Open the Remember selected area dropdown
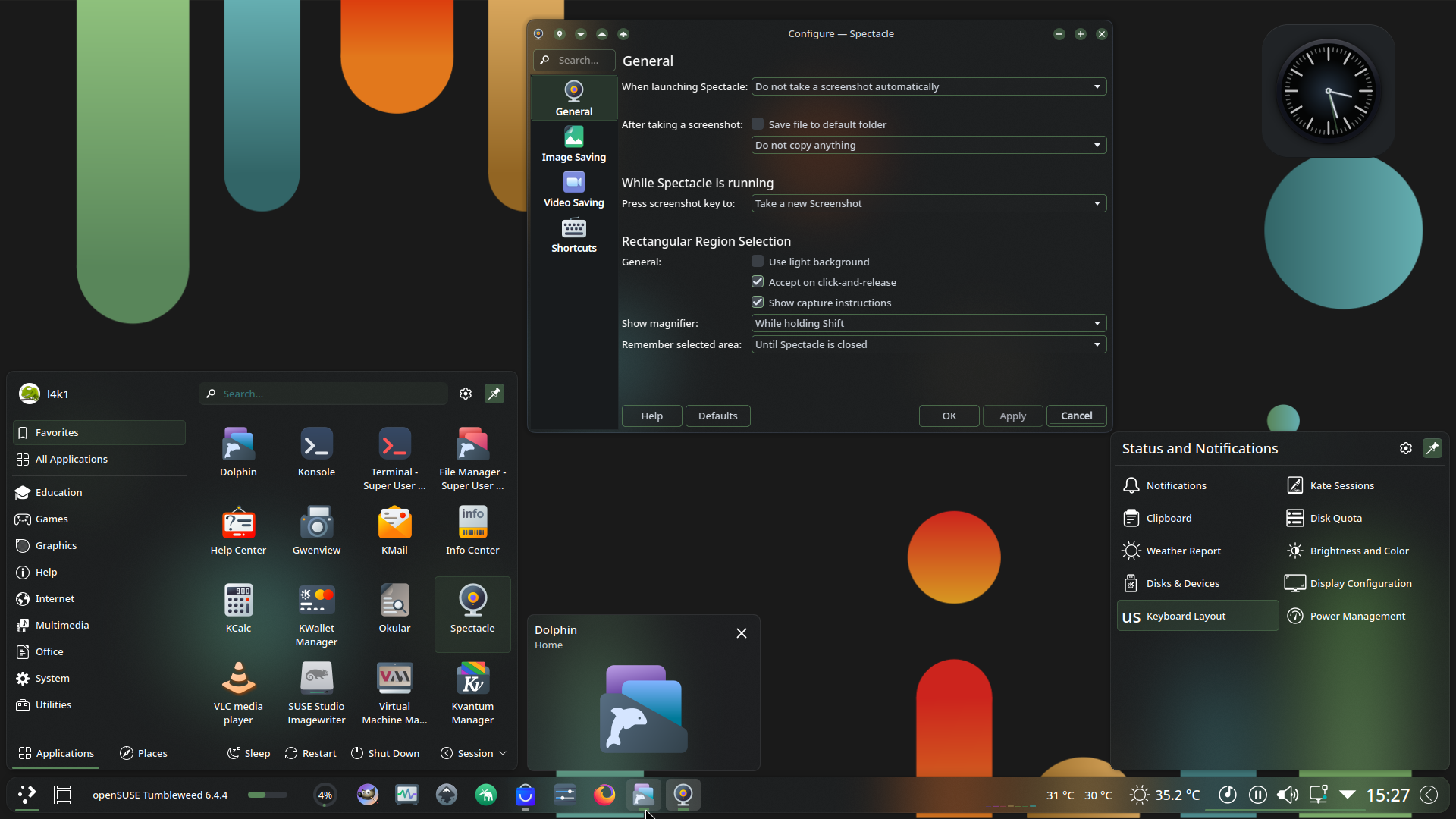 [x=929, y=344]
